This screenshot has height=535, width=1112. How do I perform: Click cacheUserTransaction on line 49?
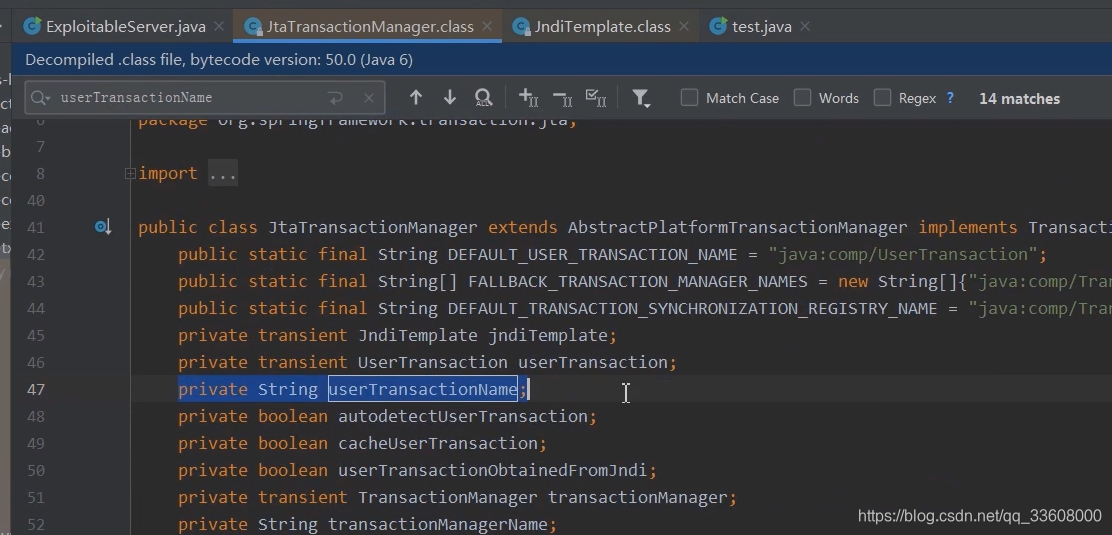coord(438,443)
